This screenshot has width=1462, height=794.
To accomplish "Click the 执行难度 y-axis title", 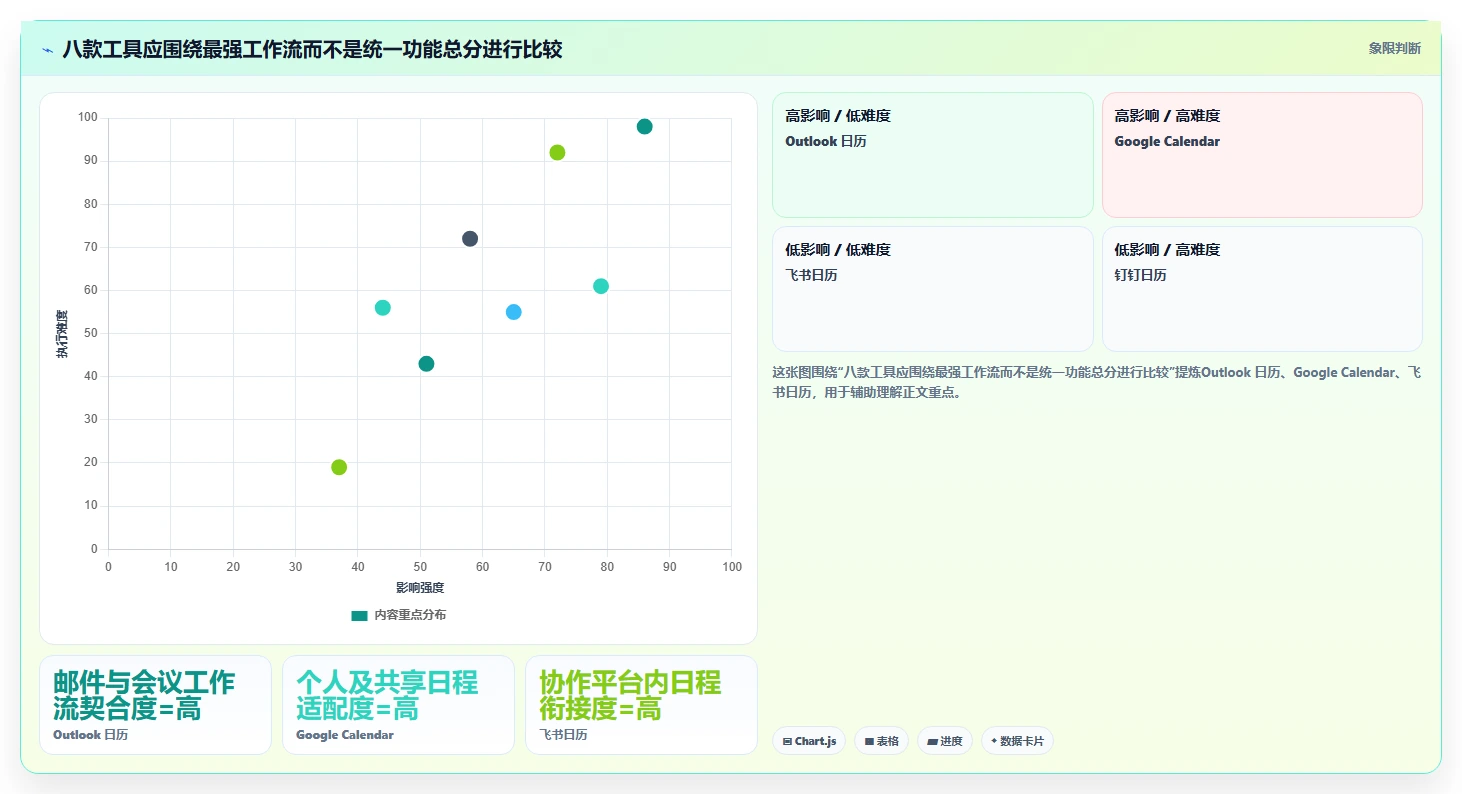I will (62, 334).
